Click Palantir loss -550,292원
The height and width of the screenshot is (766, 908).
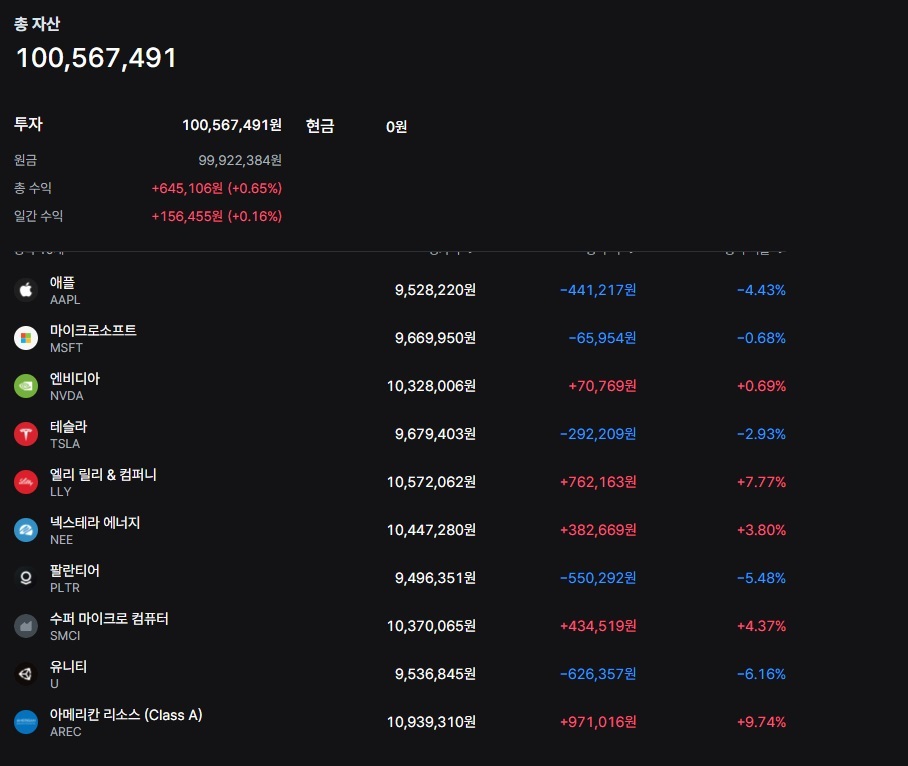(598, 578)
